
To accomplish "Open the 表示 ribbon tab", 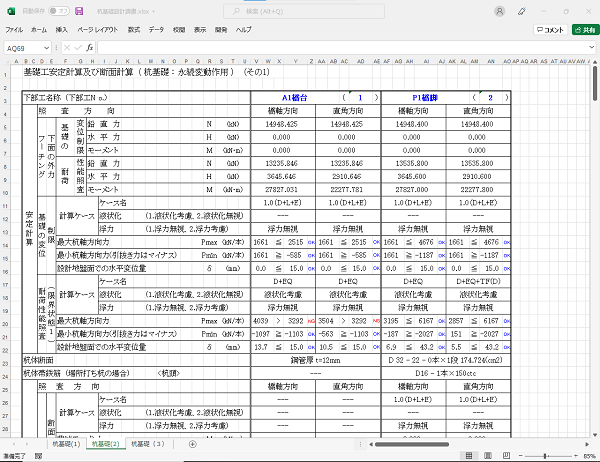I will 200,29.
